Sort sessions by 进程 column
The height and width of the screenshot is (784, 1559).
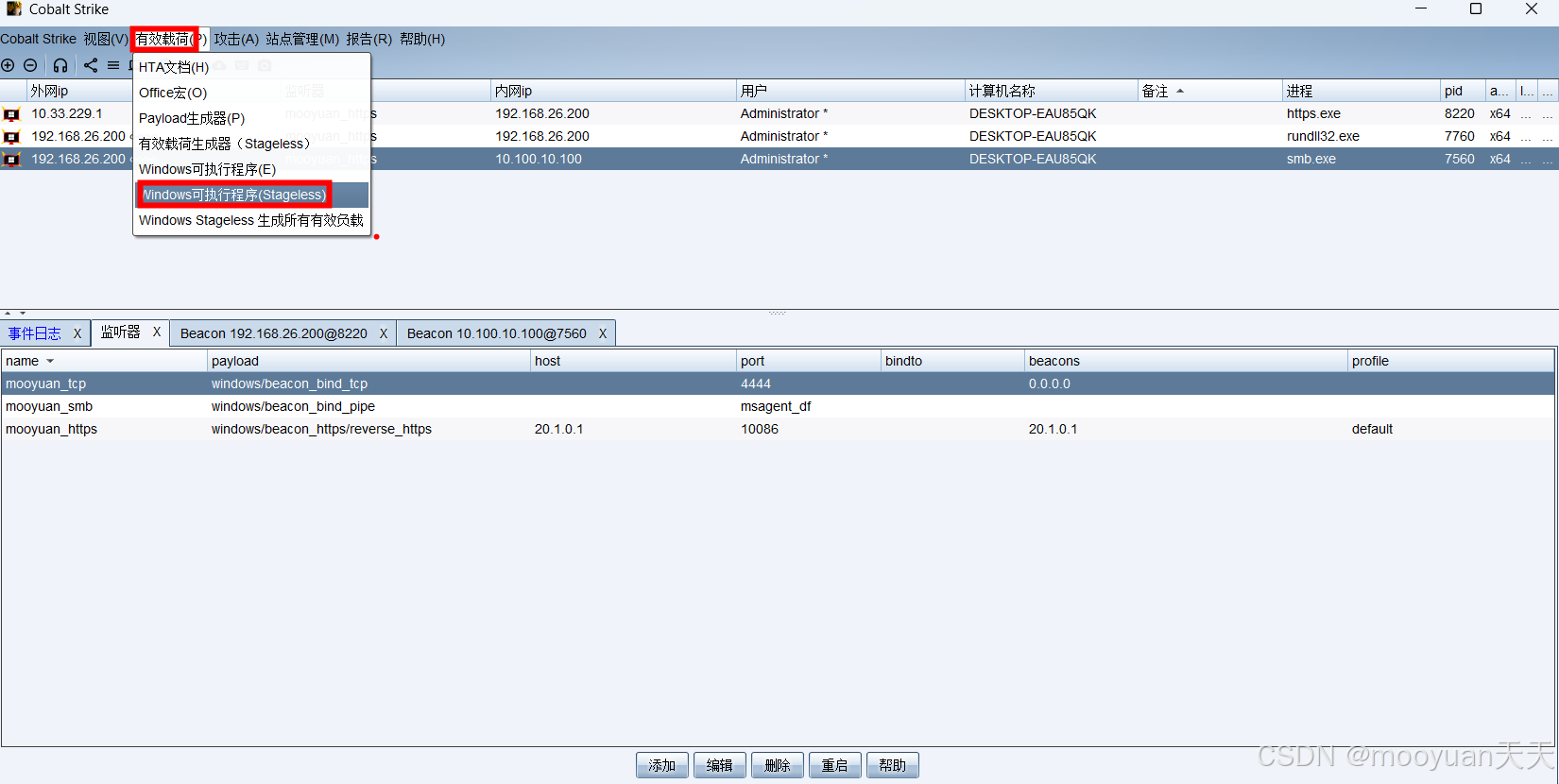tap(1362, 91)
